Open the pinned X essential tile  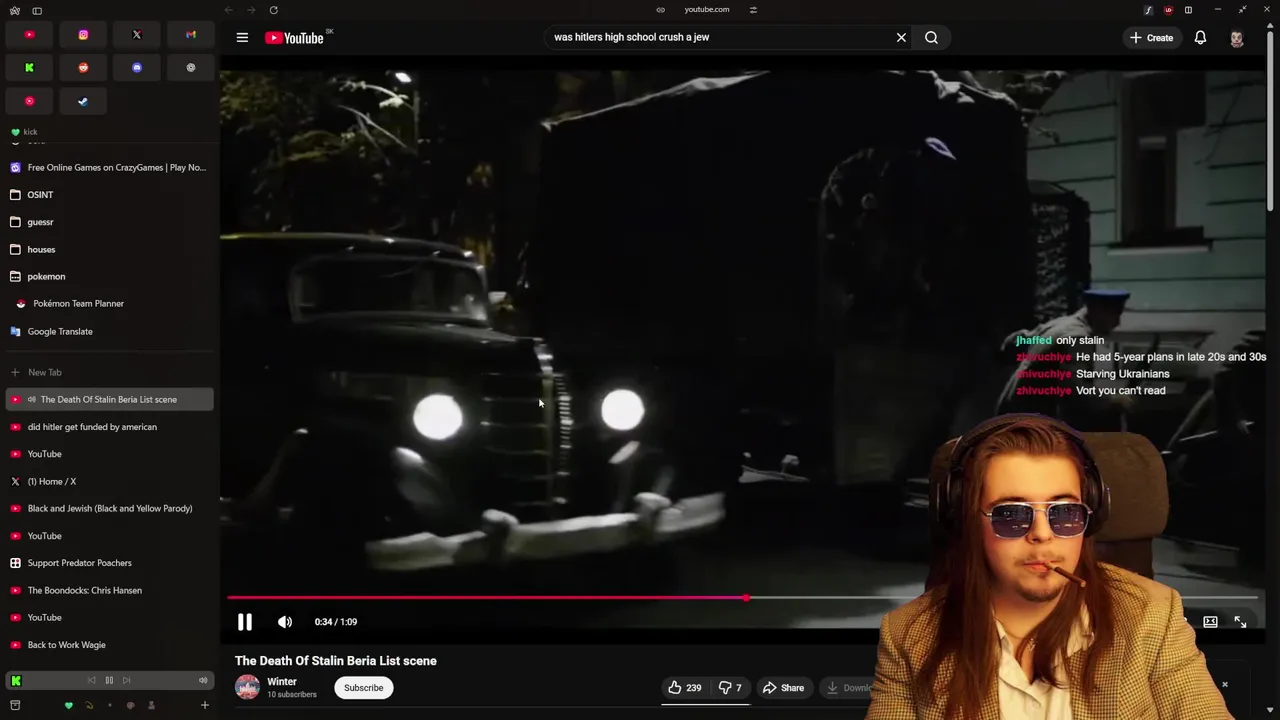(137, 35)
